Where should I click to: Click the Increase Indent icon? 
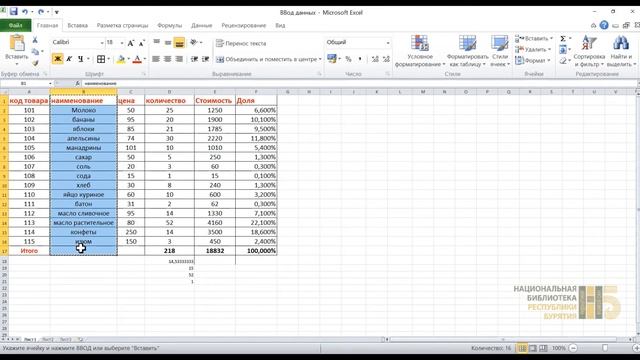click(x=205, y=59)
